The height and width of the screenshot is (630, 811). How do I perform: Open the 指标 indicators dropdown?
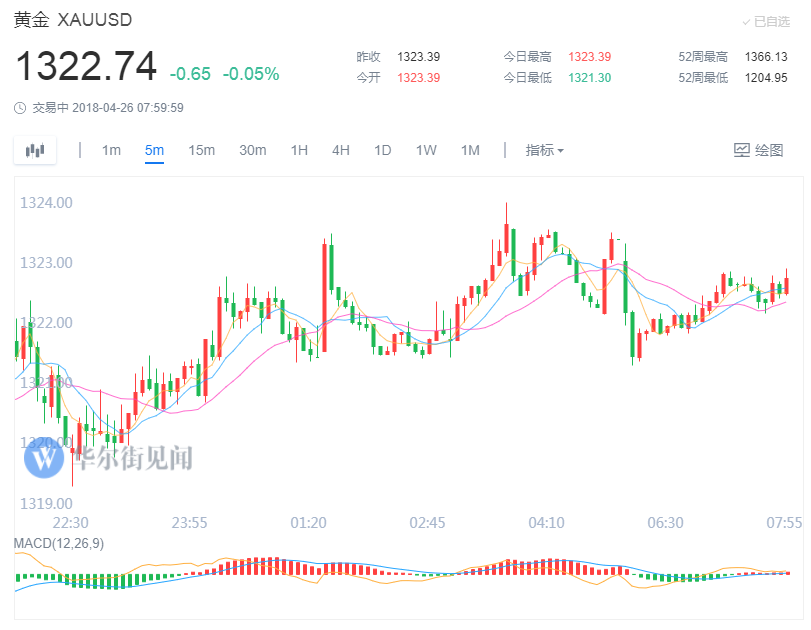[x=541, y=149]
